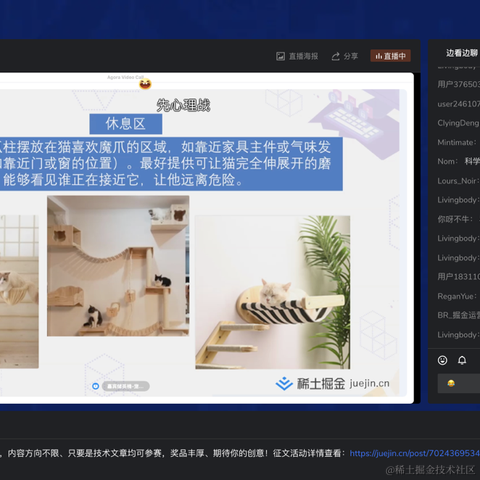The image size is (480, 480).
Task: Click the juejin.cn text on slide
Action: tap(370, 384)
